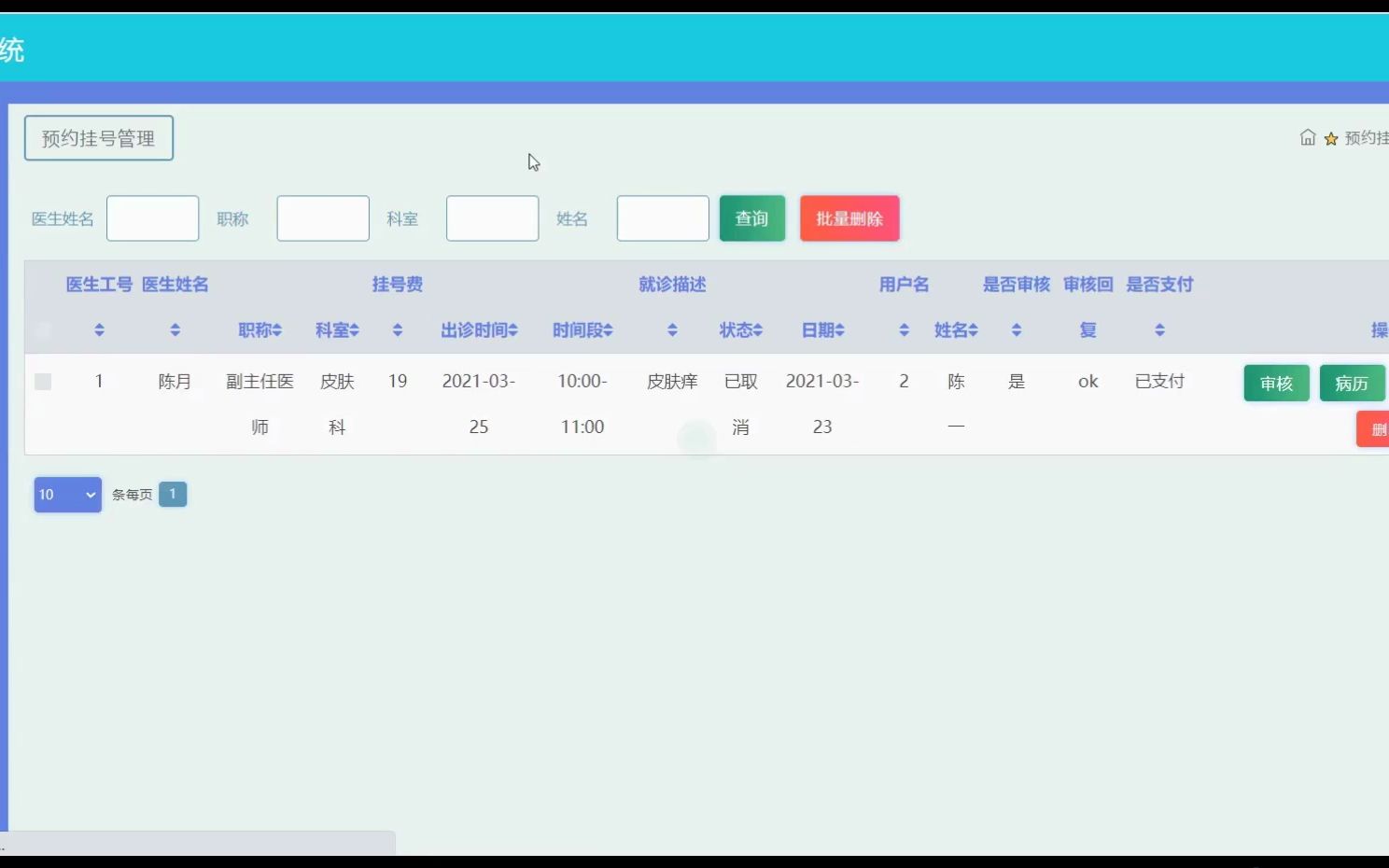Sort by 挂号费 column arrows

click(398, 330)
